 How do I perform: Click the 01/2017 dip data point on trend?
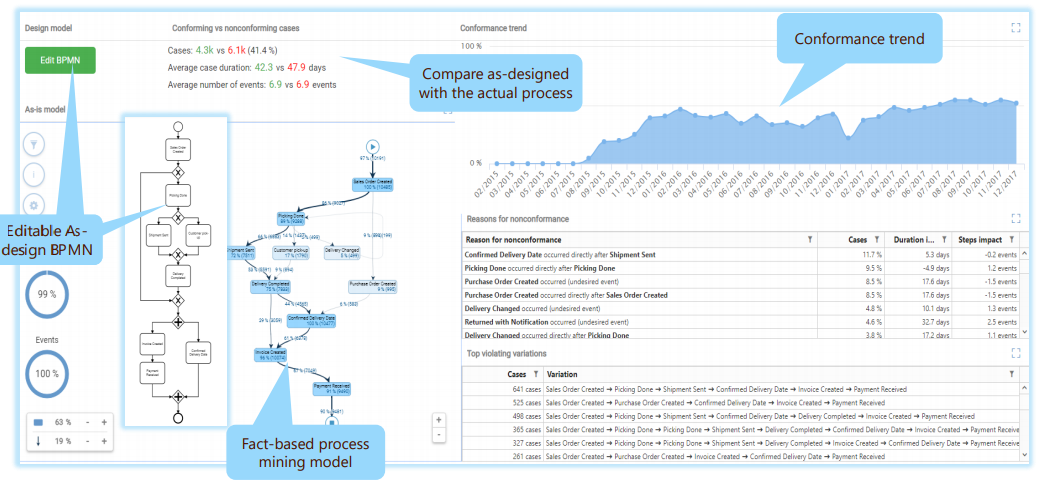(848, 138)
